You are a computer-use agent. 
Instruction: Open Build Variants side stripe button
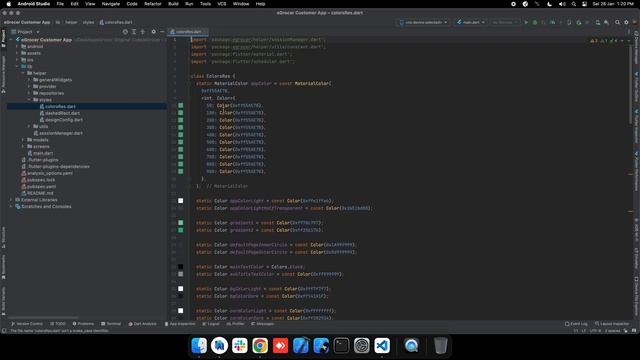[x=3, y=301]
